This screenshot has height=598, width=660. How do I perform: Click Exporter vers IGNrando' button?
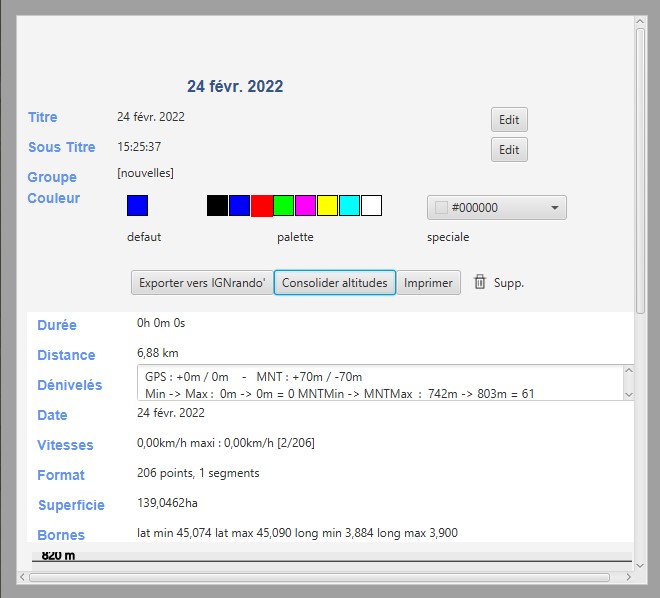[x=201, y=283]
